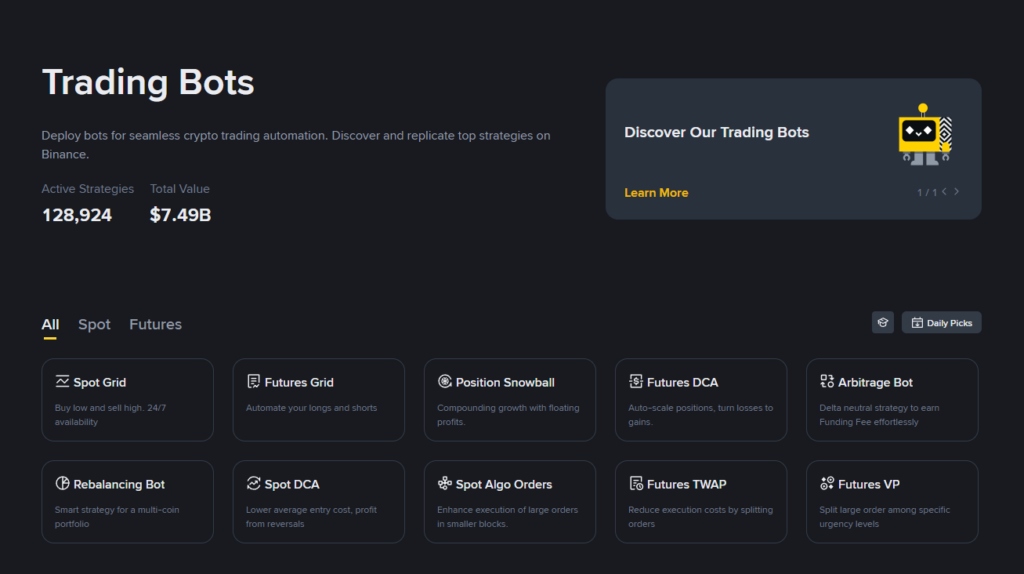
Task: Click 'Lower average entry cost' description
Action: (312, 517)
